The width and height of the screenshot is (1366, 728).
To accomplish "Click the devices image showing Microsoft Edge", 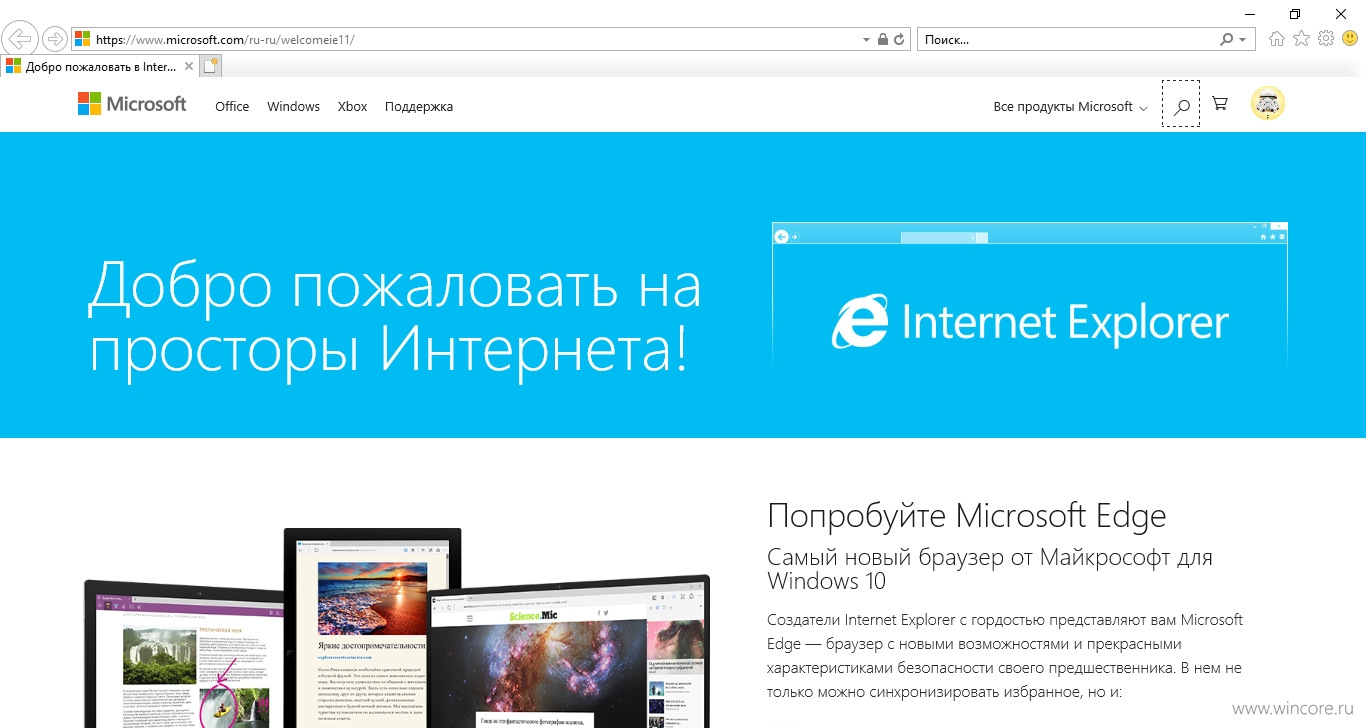I will coord(397,628).
